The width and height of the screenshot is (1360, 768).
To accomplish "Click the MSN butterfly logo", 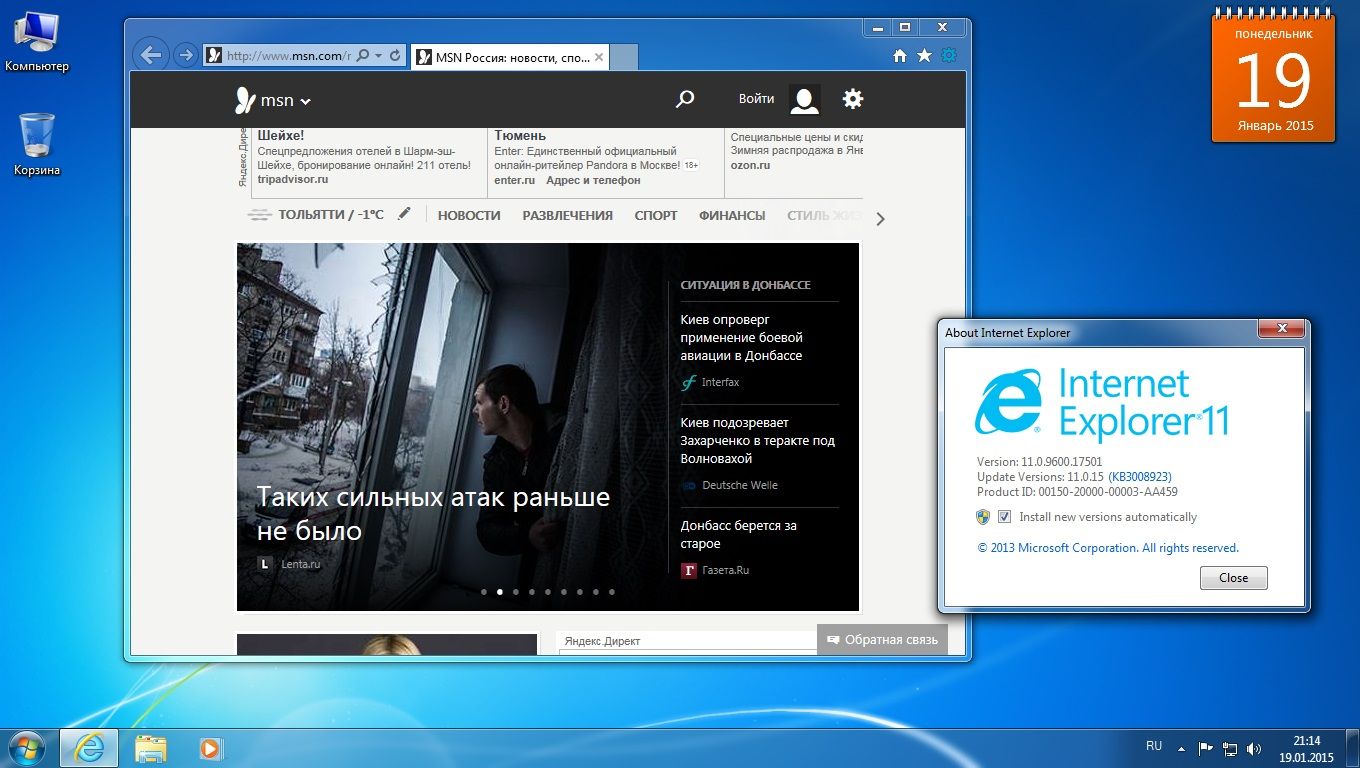I will (x=245, y=100).
